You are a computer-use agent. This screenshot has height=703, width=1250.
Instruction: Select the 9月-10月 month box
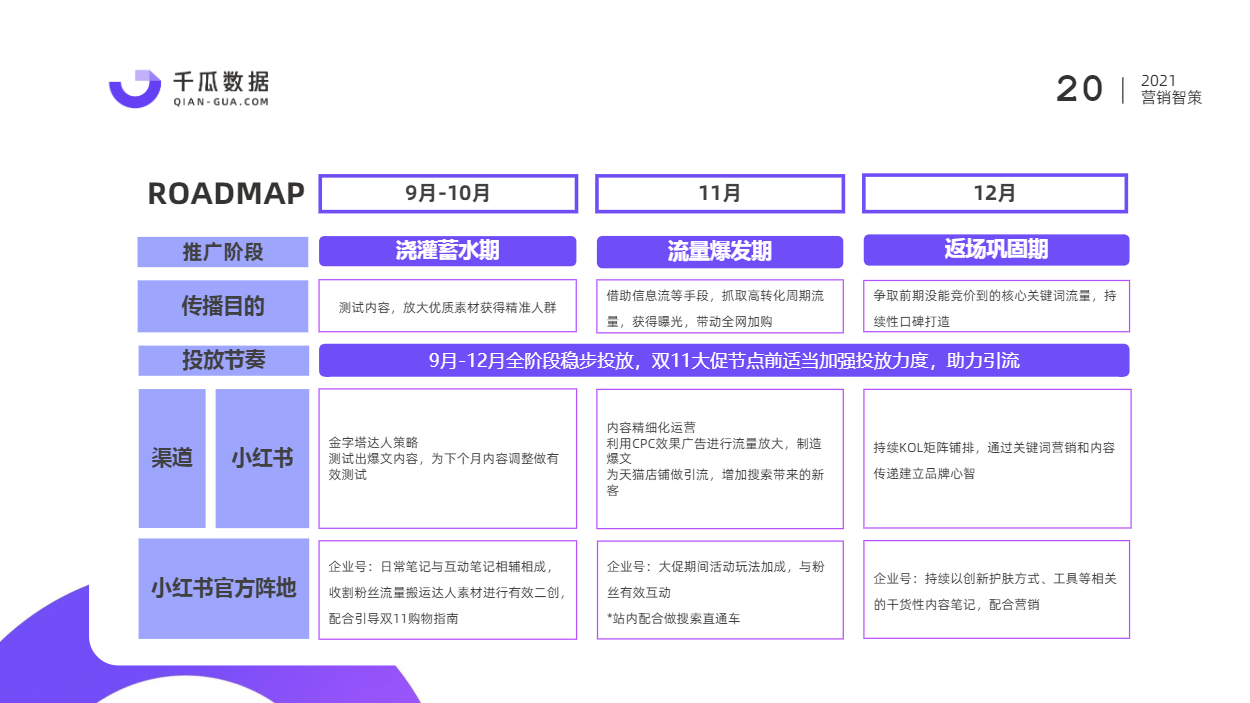click(448, 194)
